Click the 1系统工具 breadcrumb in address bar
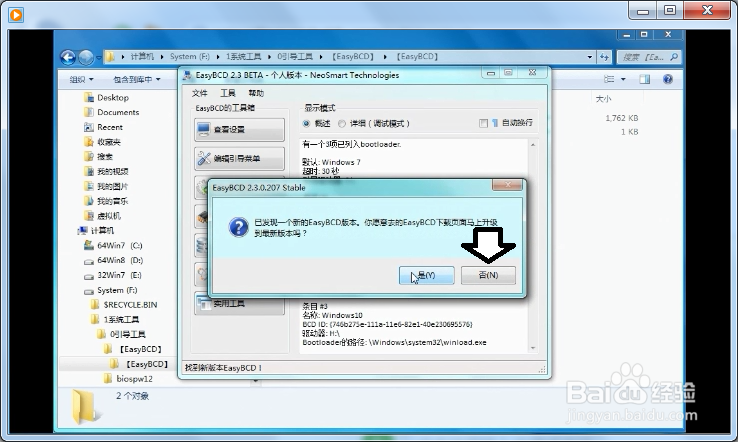The width and height of the screenshot is (738, 442). [x=243, y=56]
